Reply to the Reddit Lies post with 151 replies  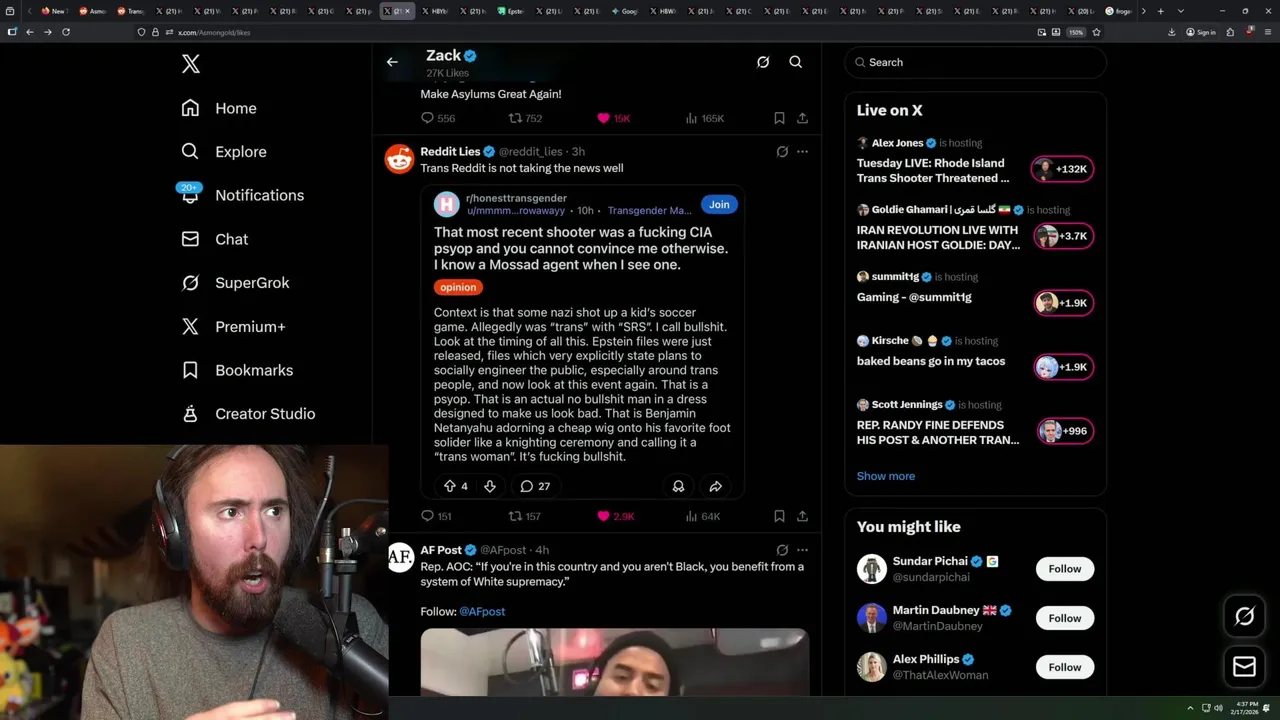pyautogui.click(x=436, y=516)
